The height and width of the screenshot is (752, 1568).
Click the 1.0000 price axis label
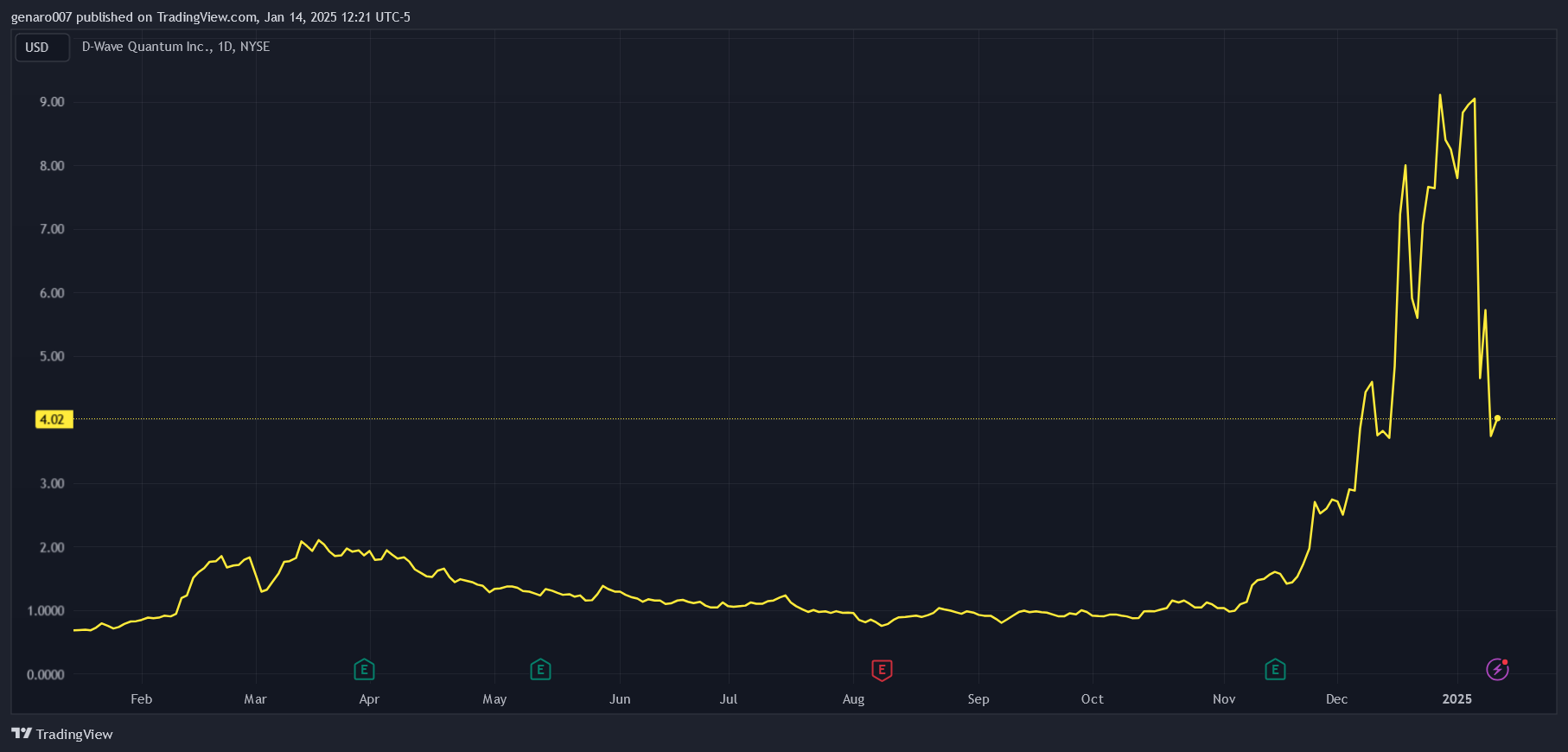pos(46,611)
